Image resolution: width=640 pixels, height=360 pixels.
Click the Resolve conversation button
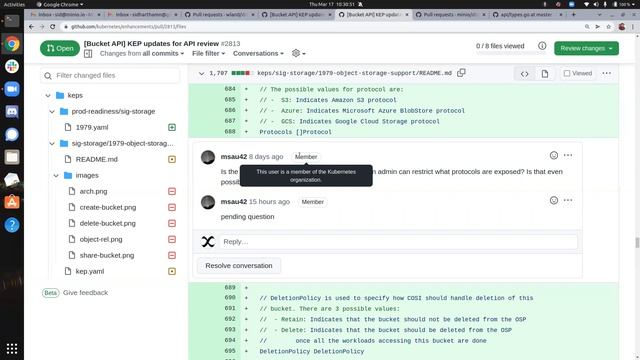pos(239,266)
